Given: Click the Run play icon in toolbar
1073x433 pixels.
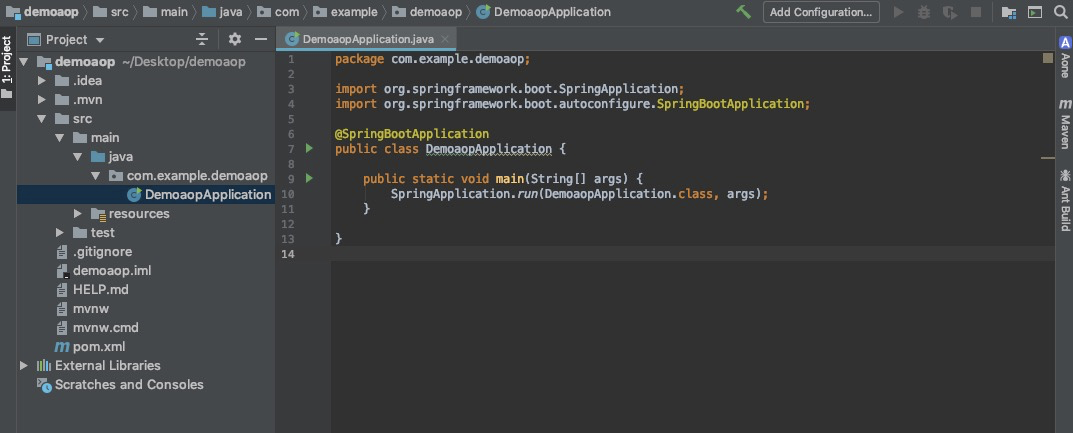Looking at the screenshot, I should pyautogui.click(x=898, y=12).
